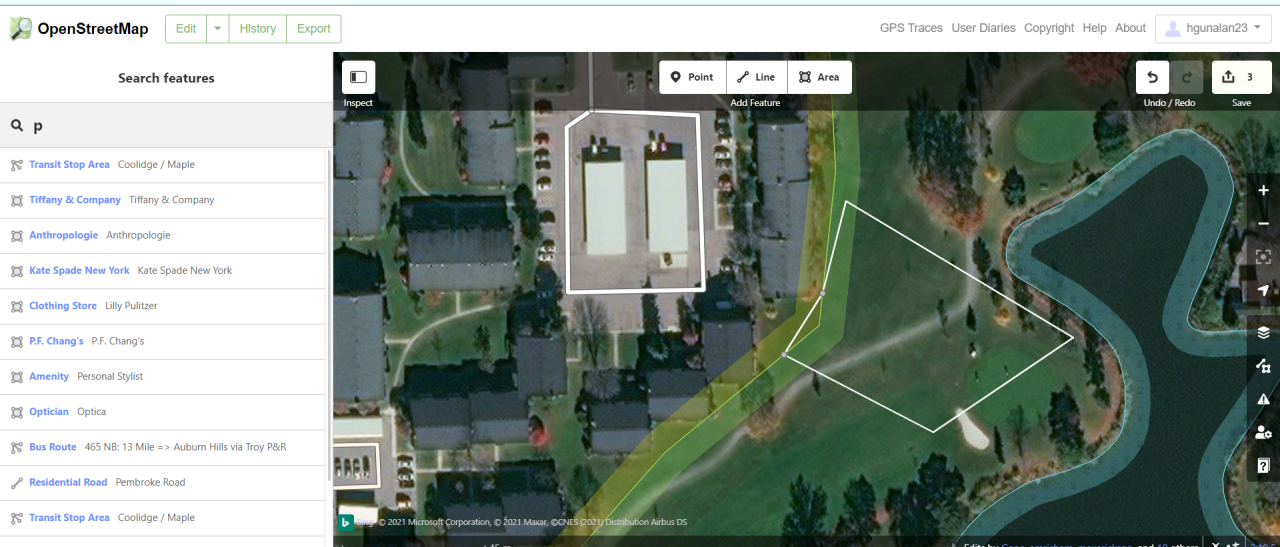Image resolution: width=1280 pixels, height=547 pixels.
Task: Click the zoom-to-selection icon
Action: 1264,257
